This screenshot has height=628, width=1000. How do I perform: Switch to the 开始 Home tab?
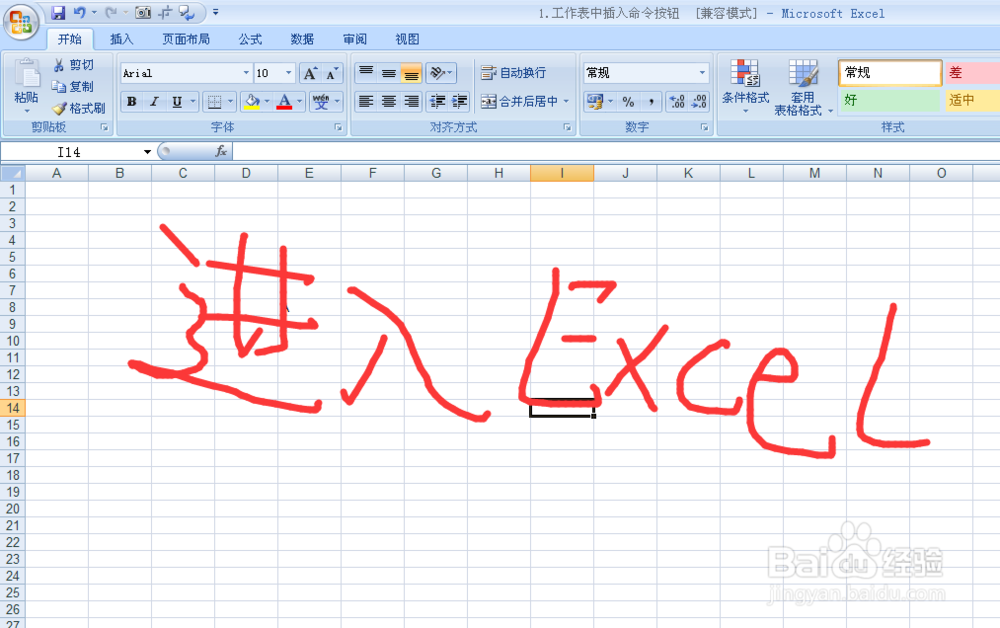(70, 40)
